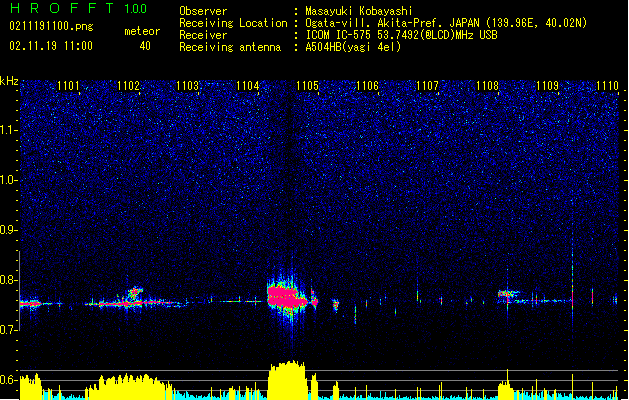Click the 'Observer' label
Image resolution: width=629 pixels, height=400 pixels.
coord(203,11)
